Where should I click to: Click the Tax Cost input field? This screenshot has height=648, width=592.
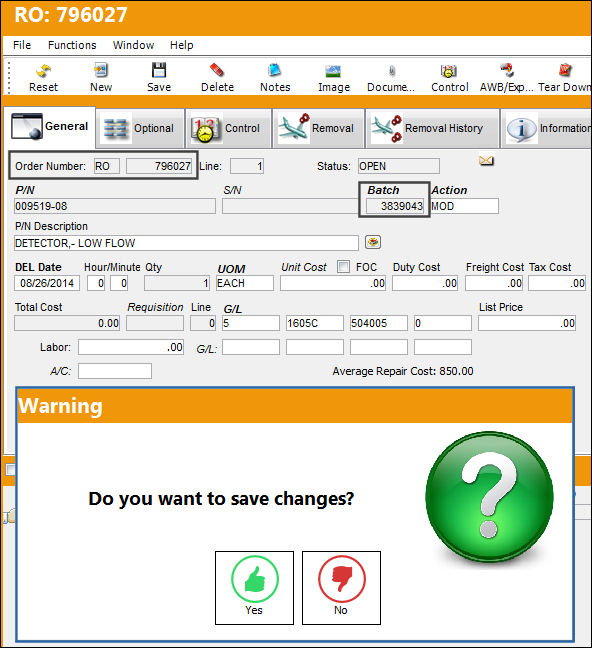click(557, 283)
